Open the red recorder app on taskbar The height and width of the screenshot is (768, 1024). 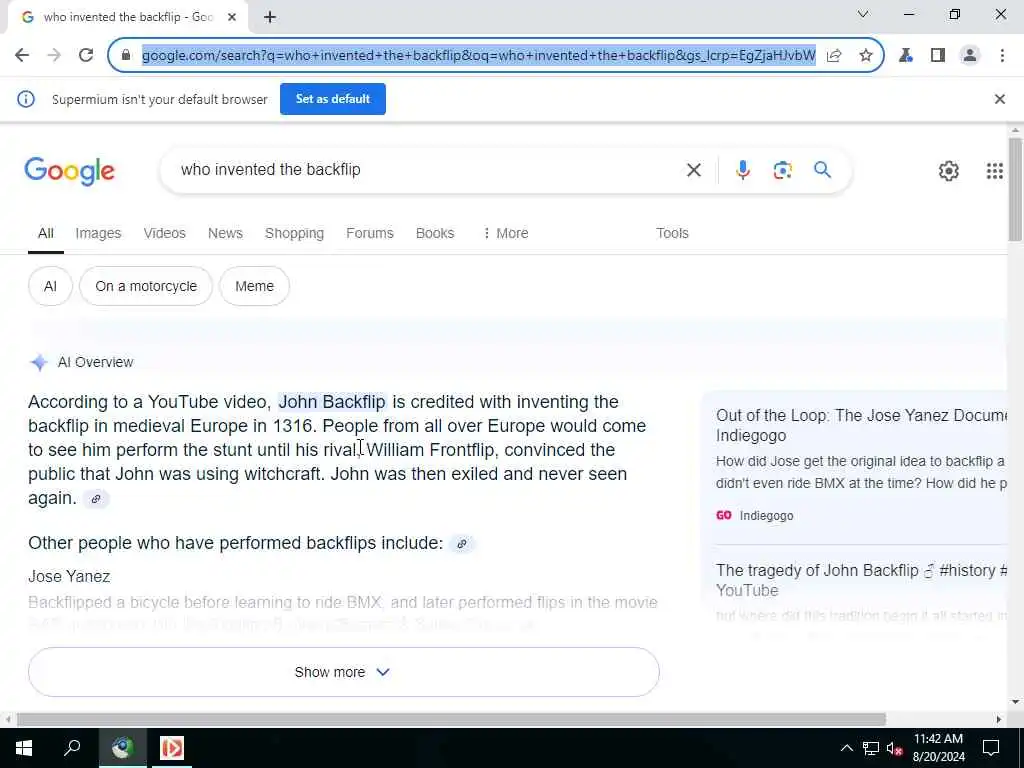[x=172, y=747]
